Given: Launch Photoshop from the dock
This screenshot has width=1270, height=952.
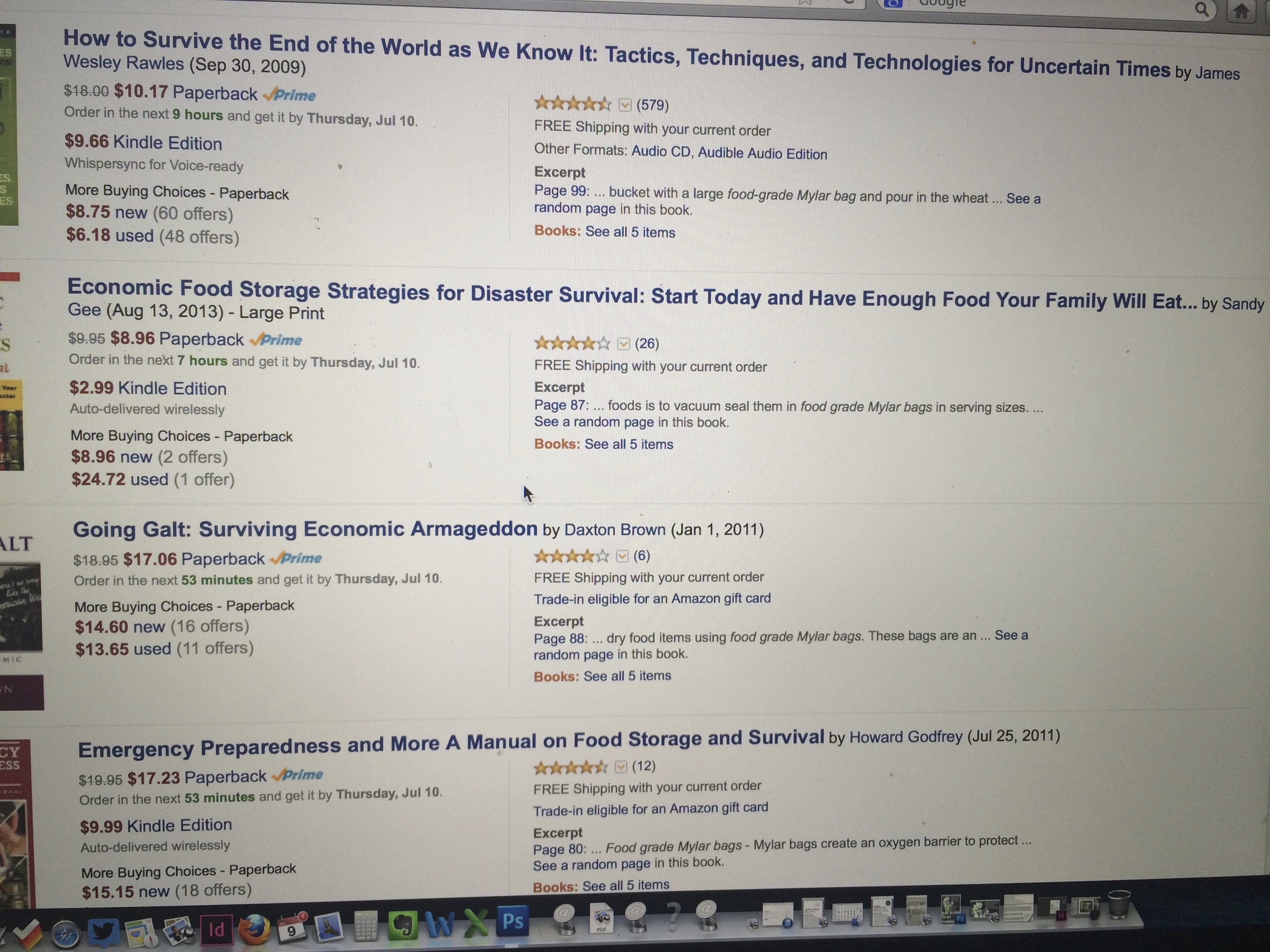Looking at the screenshot, I should 512,921.
